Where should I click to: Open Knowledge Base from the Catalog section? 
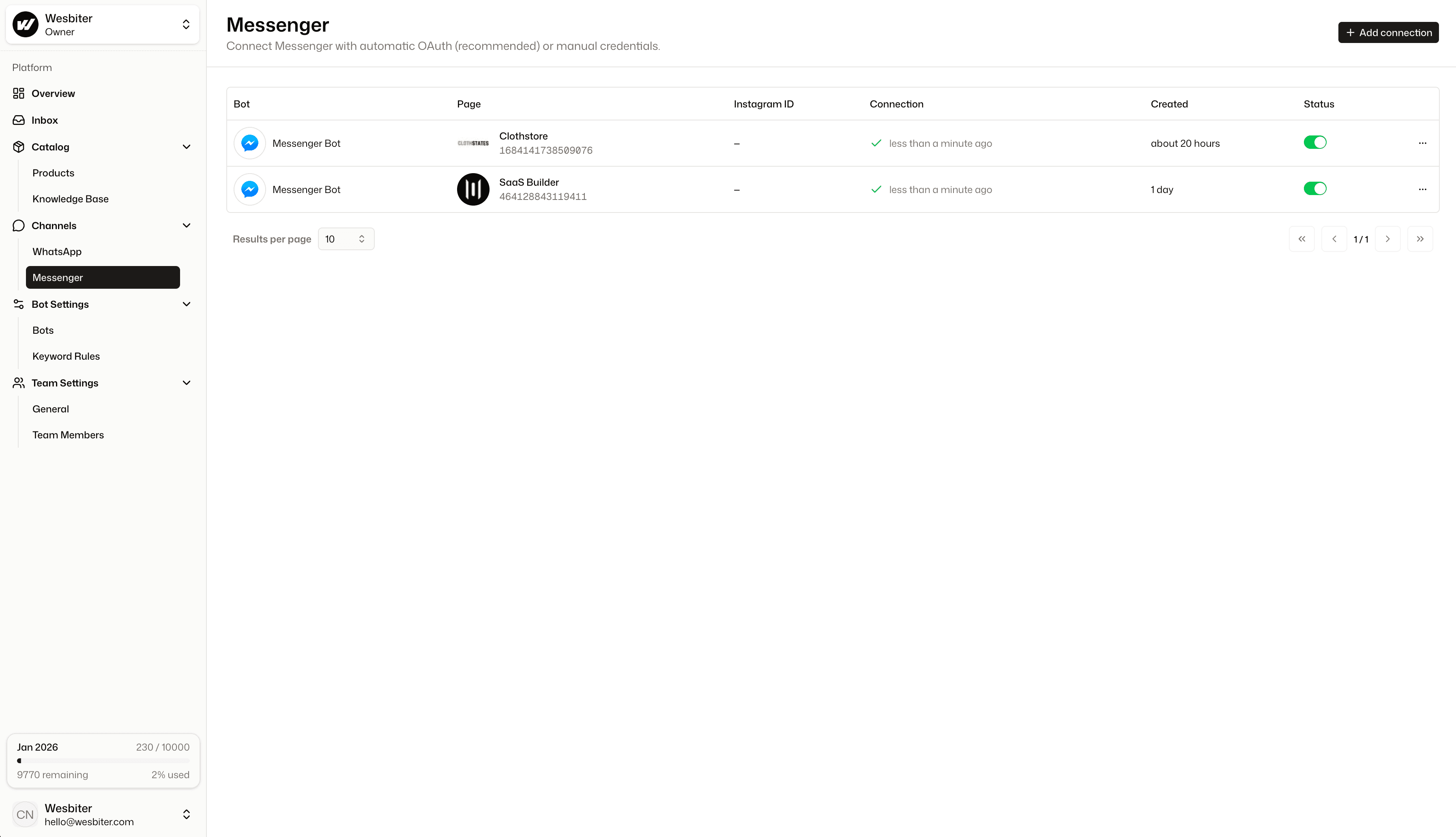(70, 198)
